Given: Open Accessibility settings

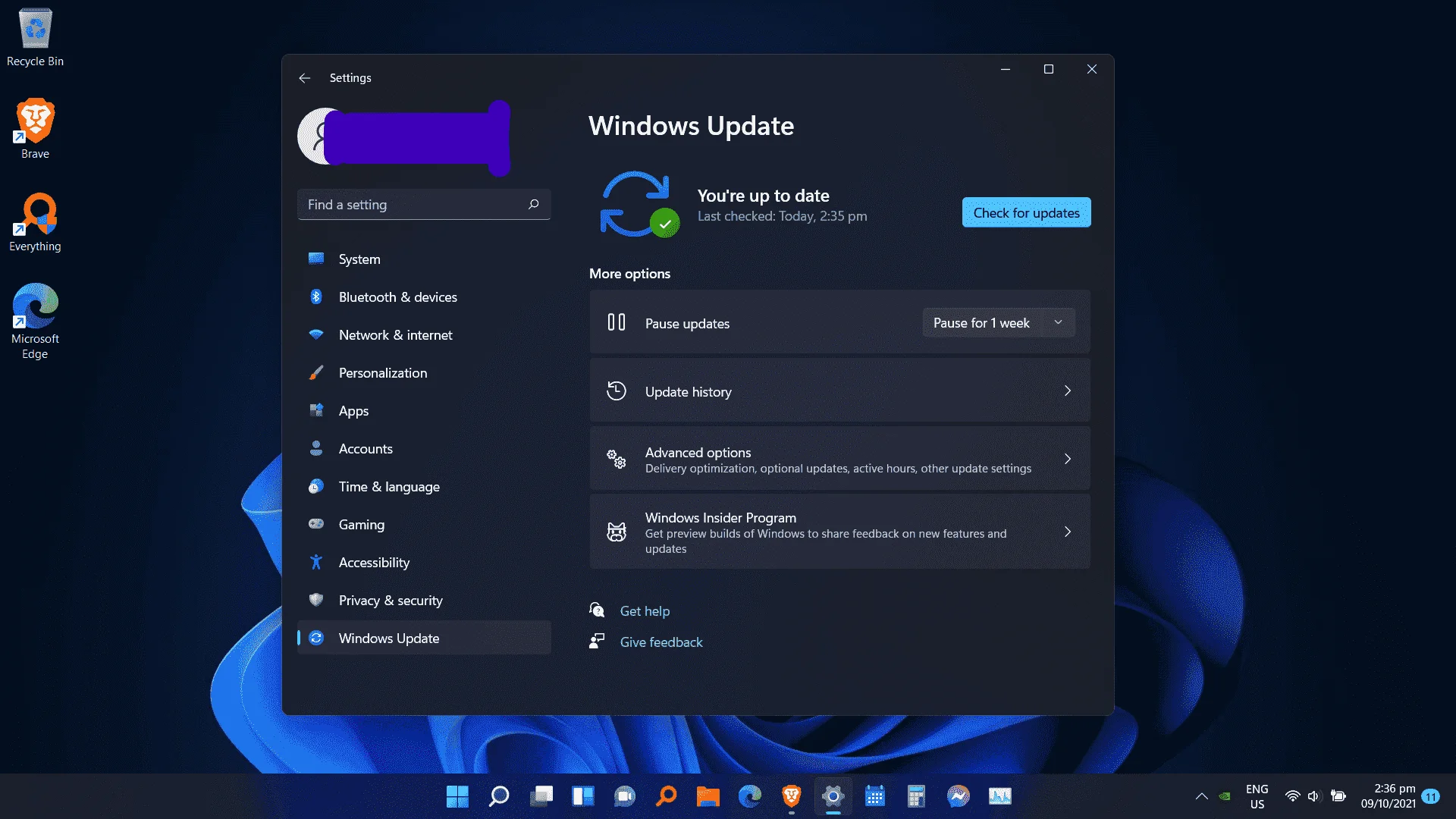Looking at the screenshot, I should [x=424, y=563].
